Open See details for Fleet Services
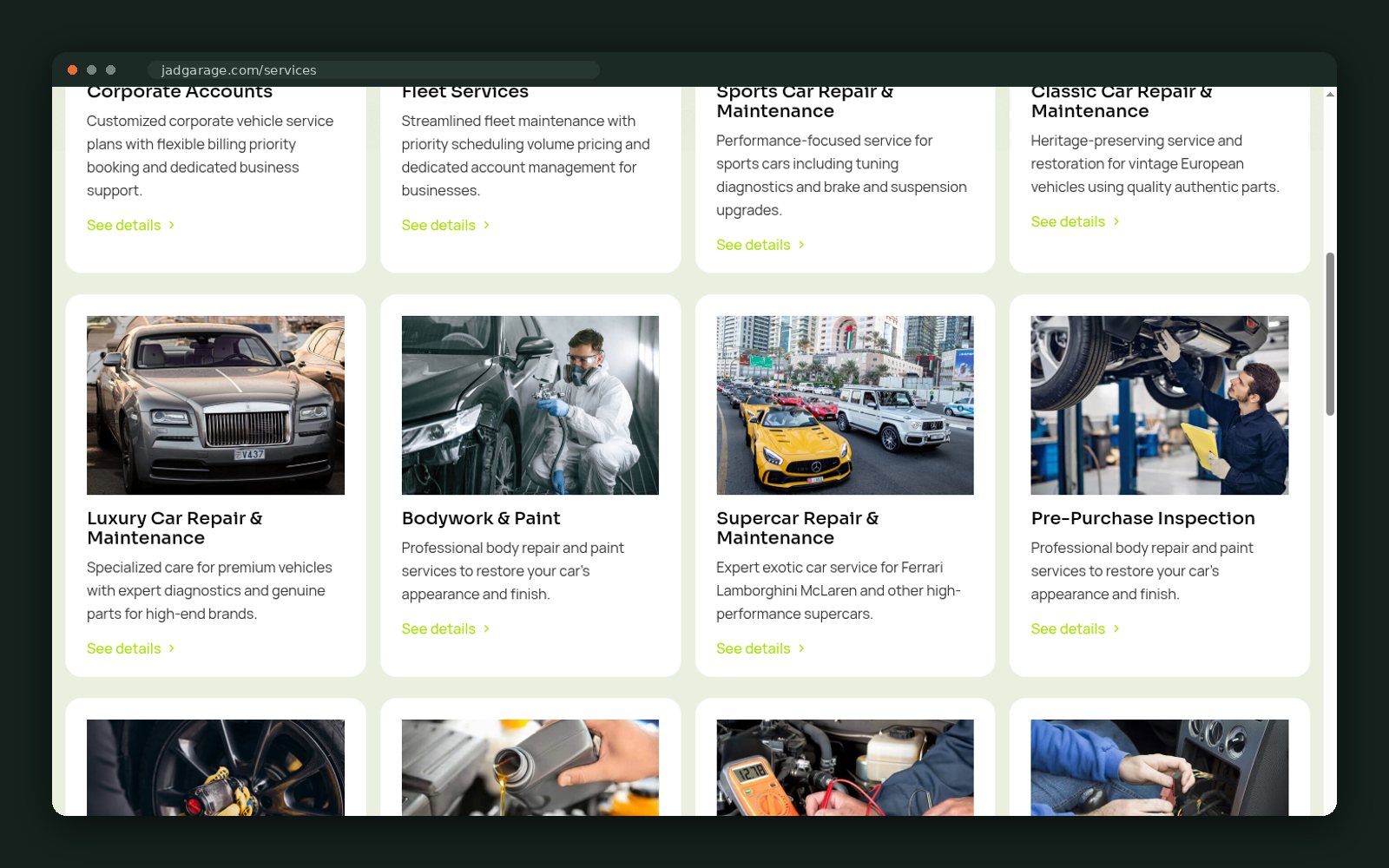 pos(446,225)
